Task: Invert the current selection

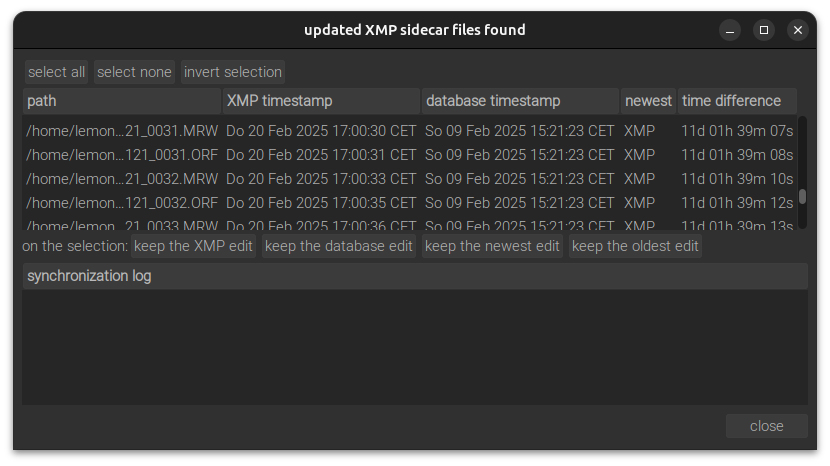Action: pos(233,72)
